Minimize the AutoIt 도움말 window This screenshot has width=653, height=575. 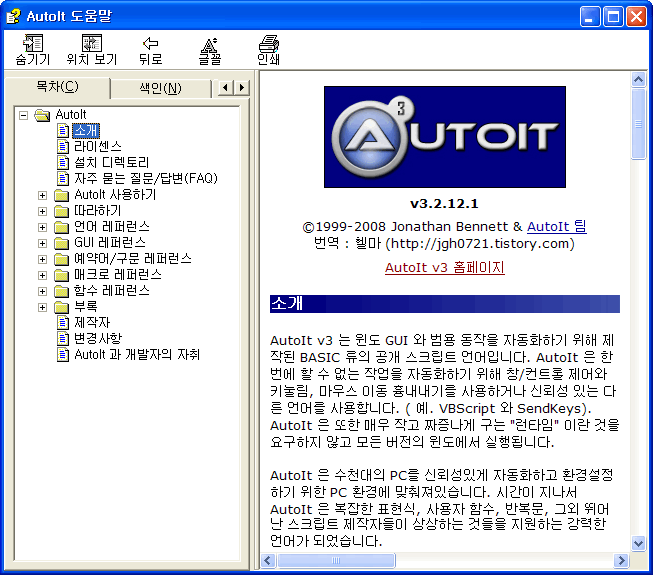590,16
